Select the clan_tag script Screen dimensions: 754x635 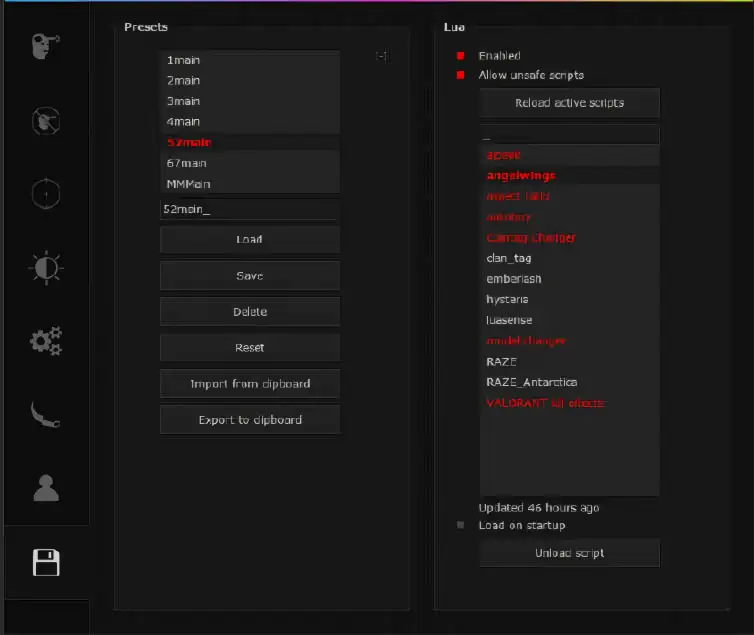[x=569, y=258]
